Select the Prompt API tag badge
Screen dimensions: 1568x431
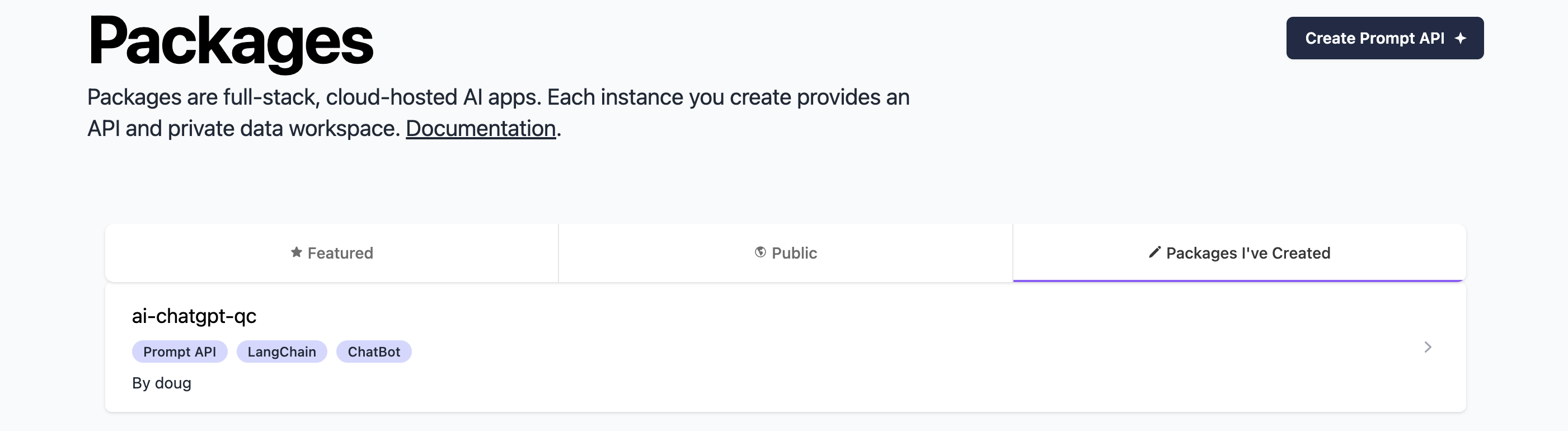[x=180, y=352]
